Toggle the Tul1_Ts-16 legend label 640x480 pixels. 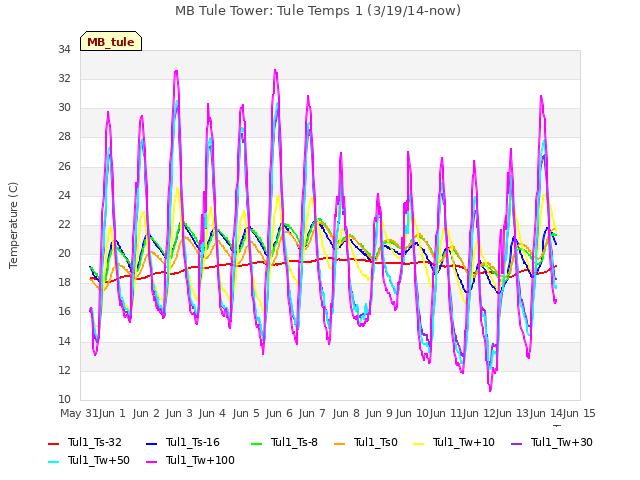193,442
